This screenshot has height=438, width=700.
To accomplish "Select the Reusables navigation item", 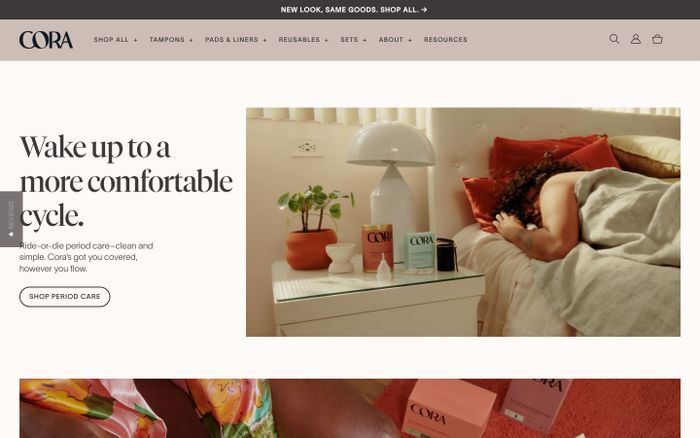I will [299, 40].
